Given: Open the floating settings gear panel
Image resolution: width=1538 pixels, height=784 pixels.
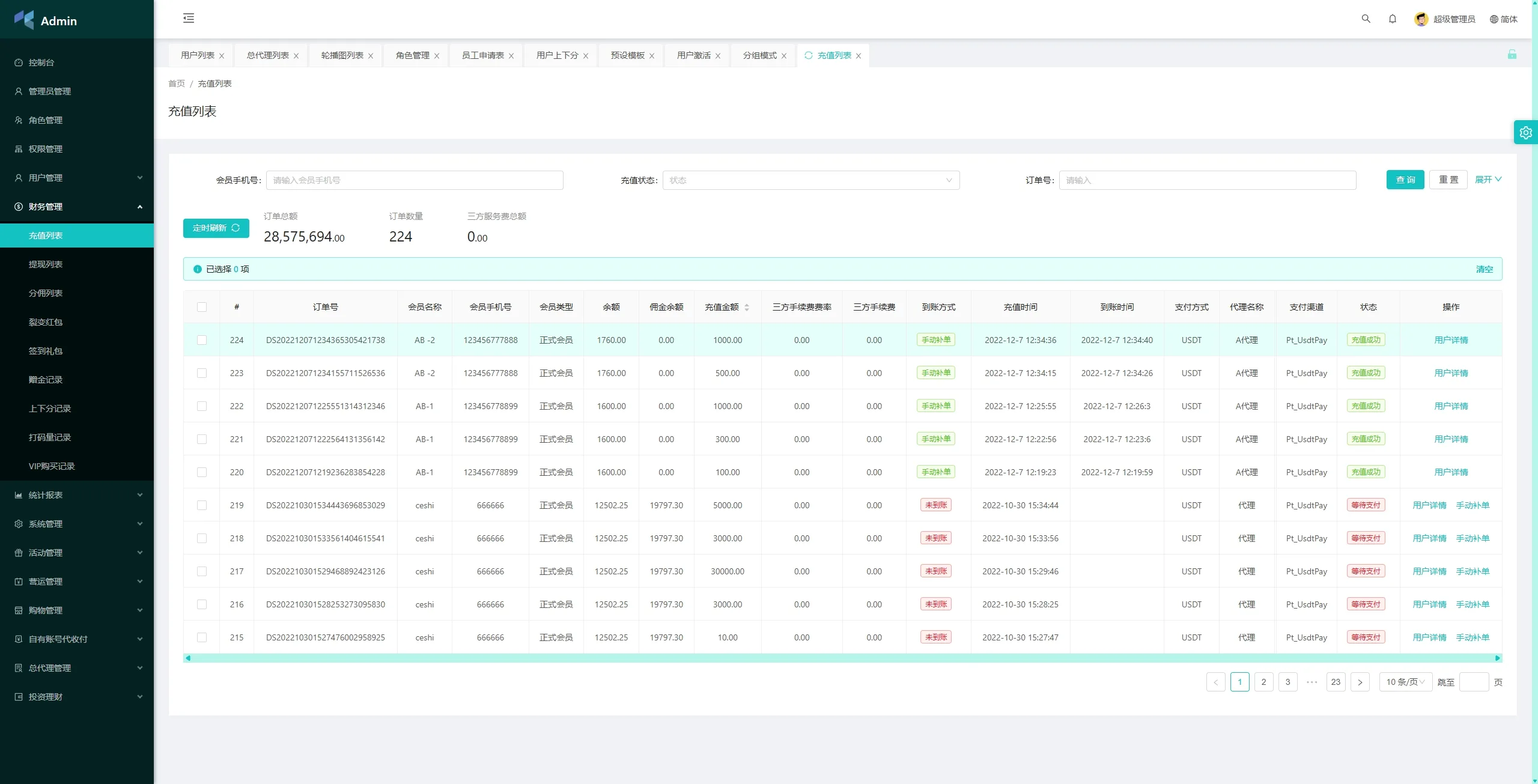Looking at the screenshot, I should pyautogui.click(x=1525, y=133).
